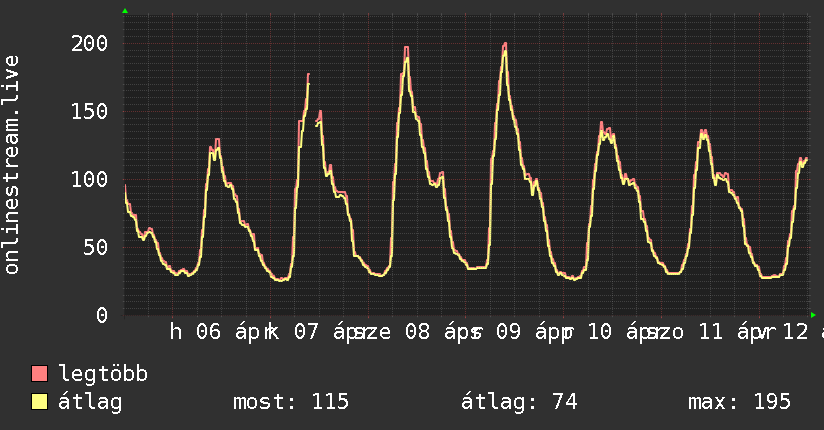Click the 'most: 115' current value
Image resolution: width=824 pixels, height=430 pixels.
(291, 402)
